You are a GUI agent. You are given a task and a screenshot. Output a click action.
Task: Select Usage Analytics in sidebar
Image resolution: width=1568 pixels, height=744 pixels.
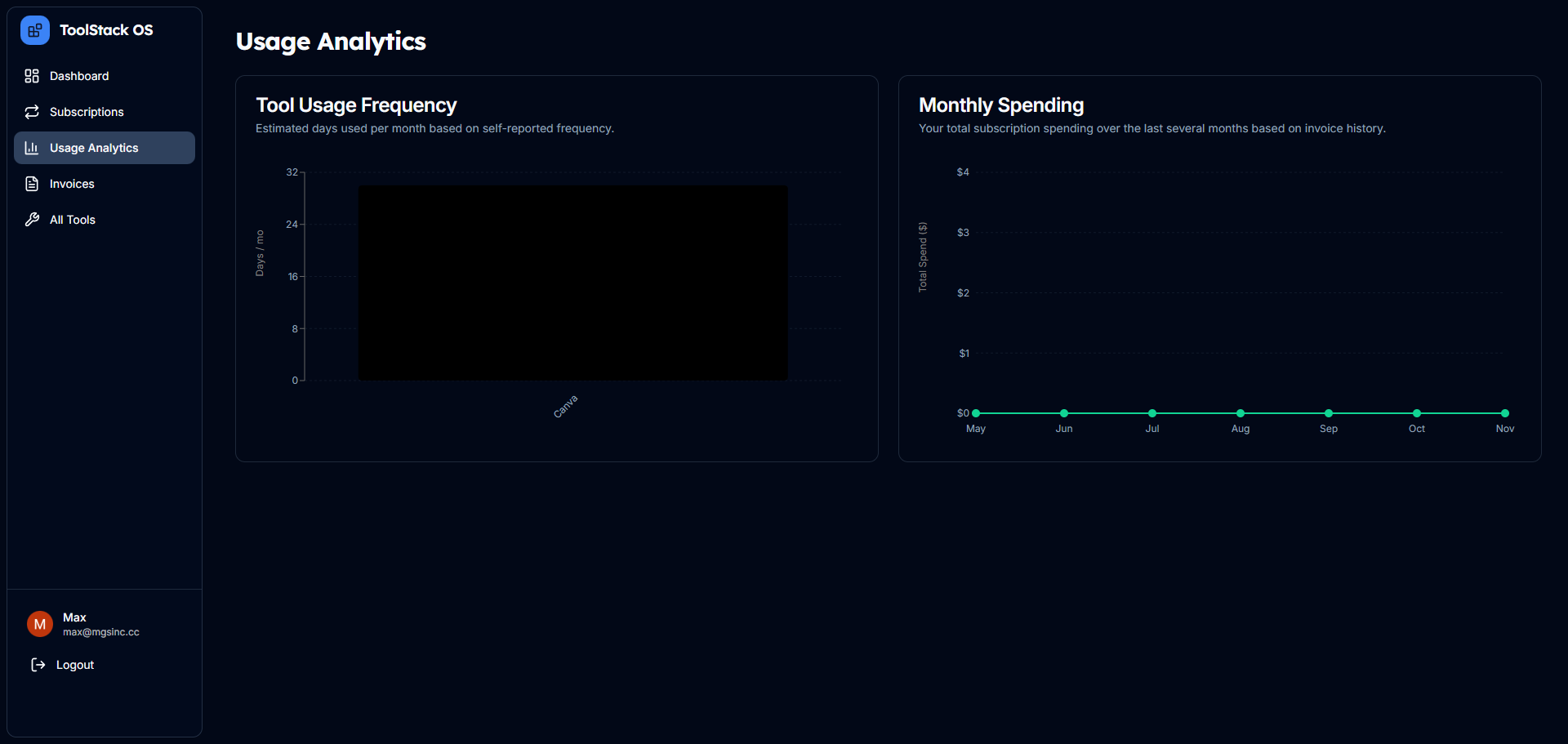click(x=105, y=148)
